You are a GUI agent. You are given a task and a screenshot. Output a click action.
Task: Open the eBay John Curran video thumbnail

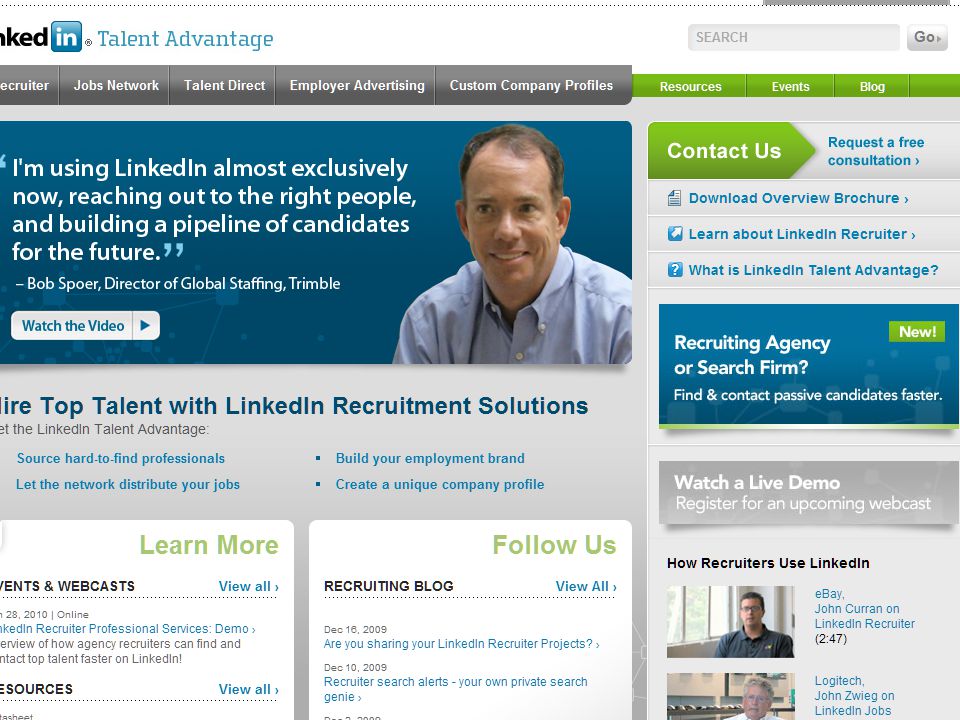pos(730,621)
